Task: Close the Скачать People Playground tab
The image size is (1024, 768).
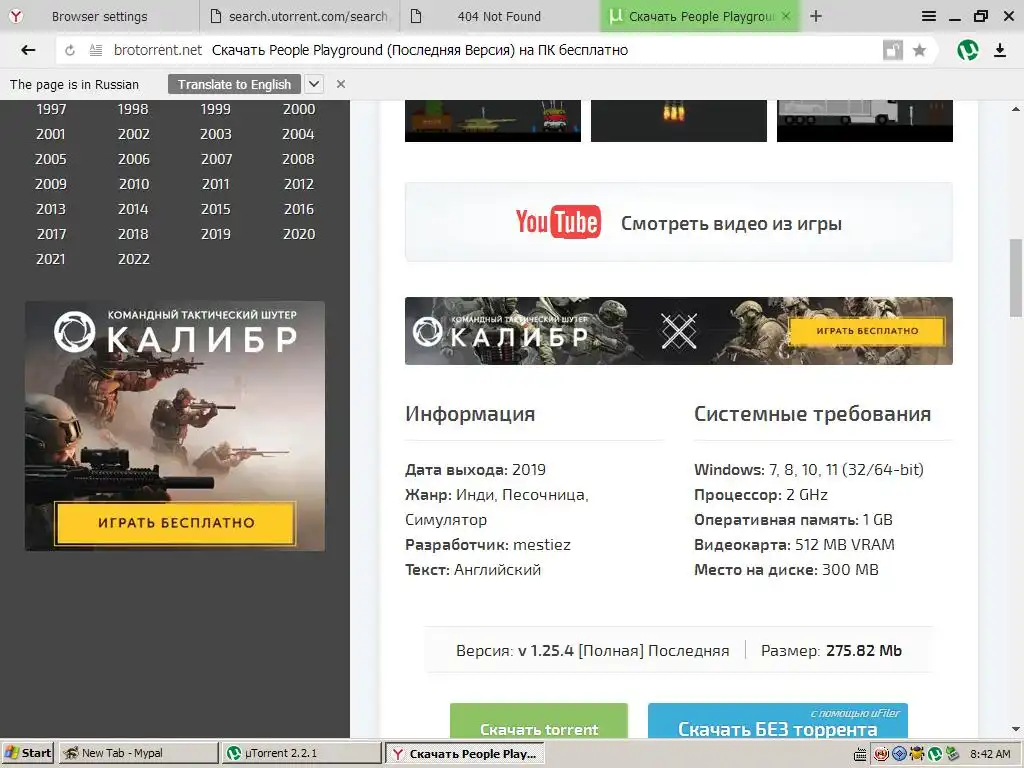Action: pyautogui.click(x=786, y=16)
